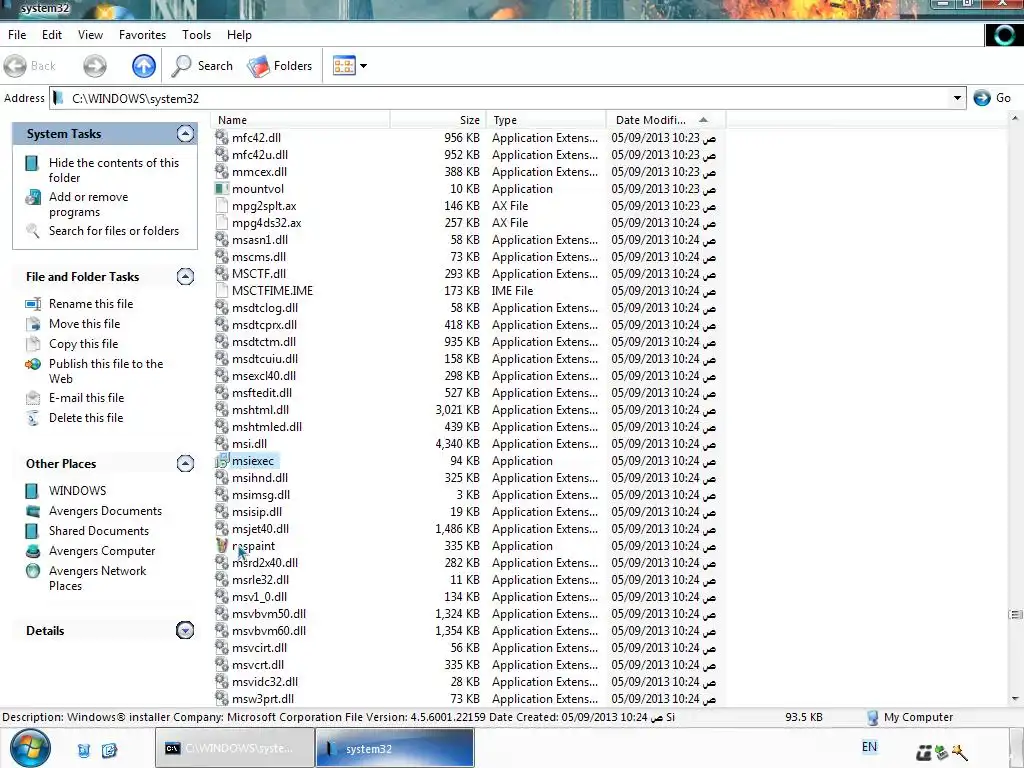This screenshot has width=1024, height=768.
Task: Click the first quick launch icon
Action: pos(84,750)
